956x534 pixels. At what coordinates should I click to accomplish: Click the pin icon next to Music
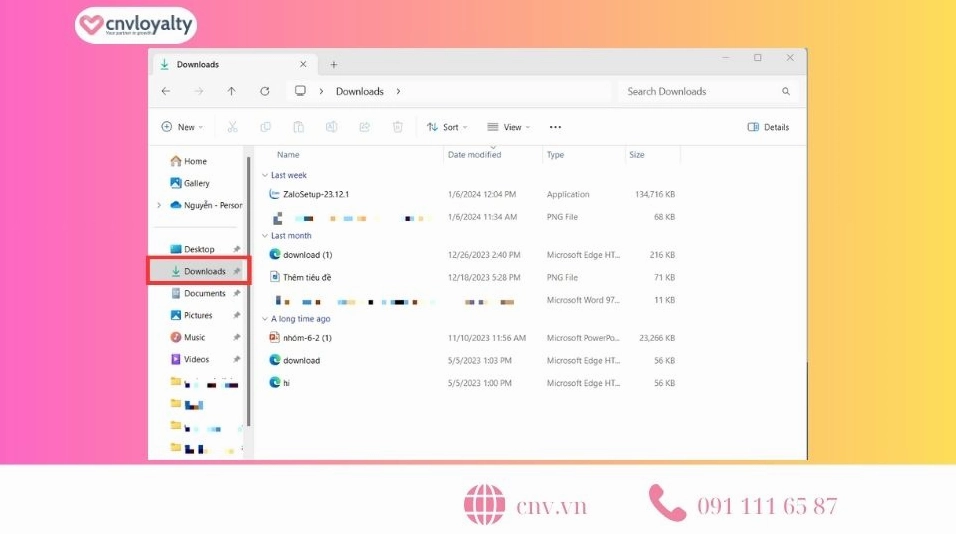[x=237, y=337]
